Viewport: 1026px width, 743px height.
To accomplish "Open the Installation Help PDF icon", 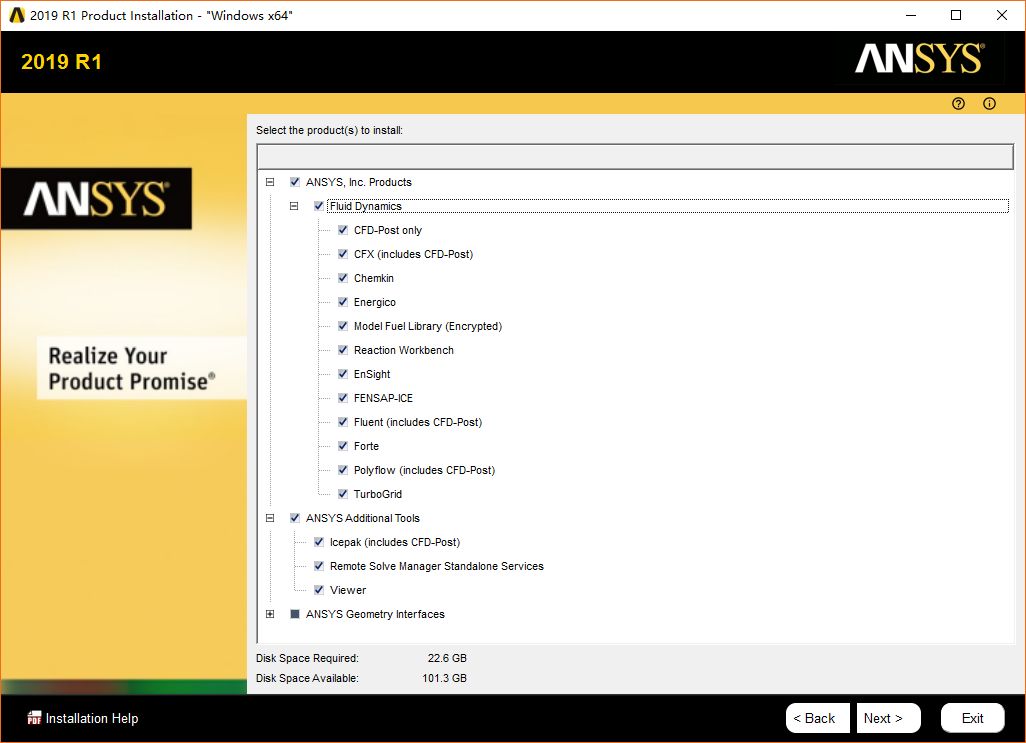I will (x=34, y=718).
